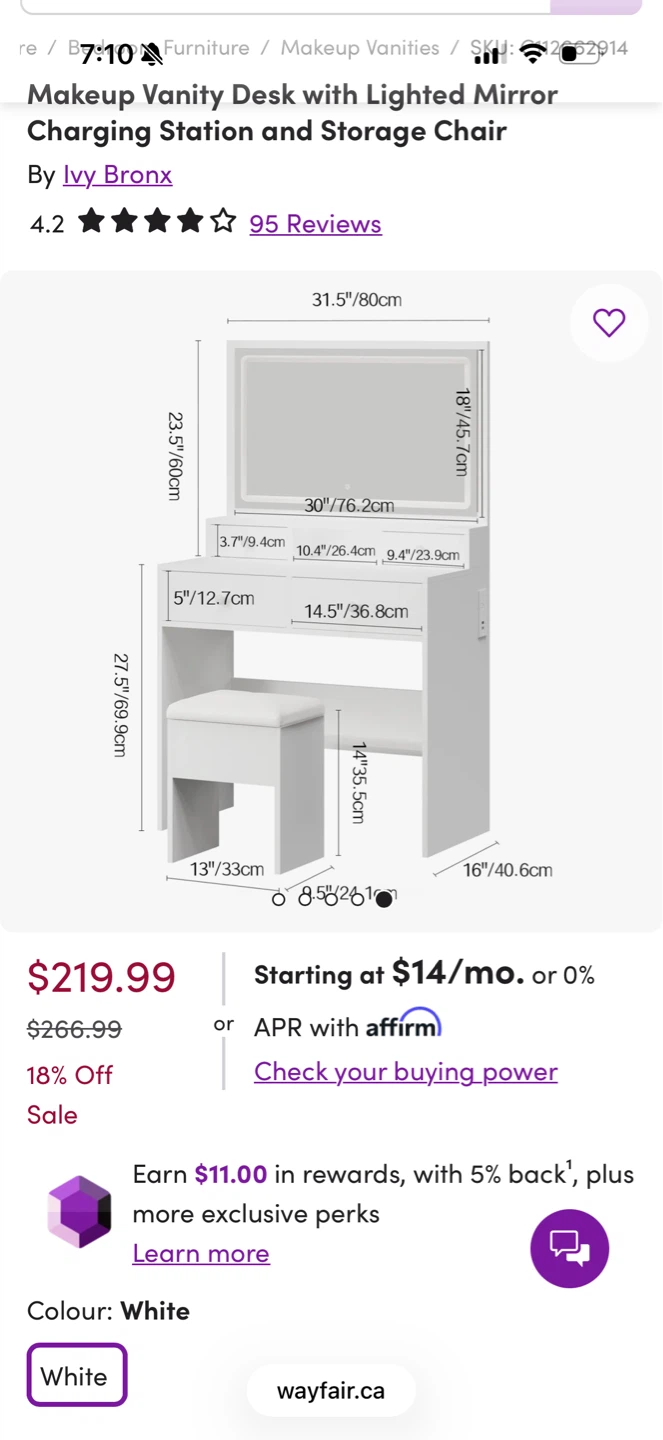Open the Furniture breadcrumb
Screen dimensions: 663x1440
206,48
